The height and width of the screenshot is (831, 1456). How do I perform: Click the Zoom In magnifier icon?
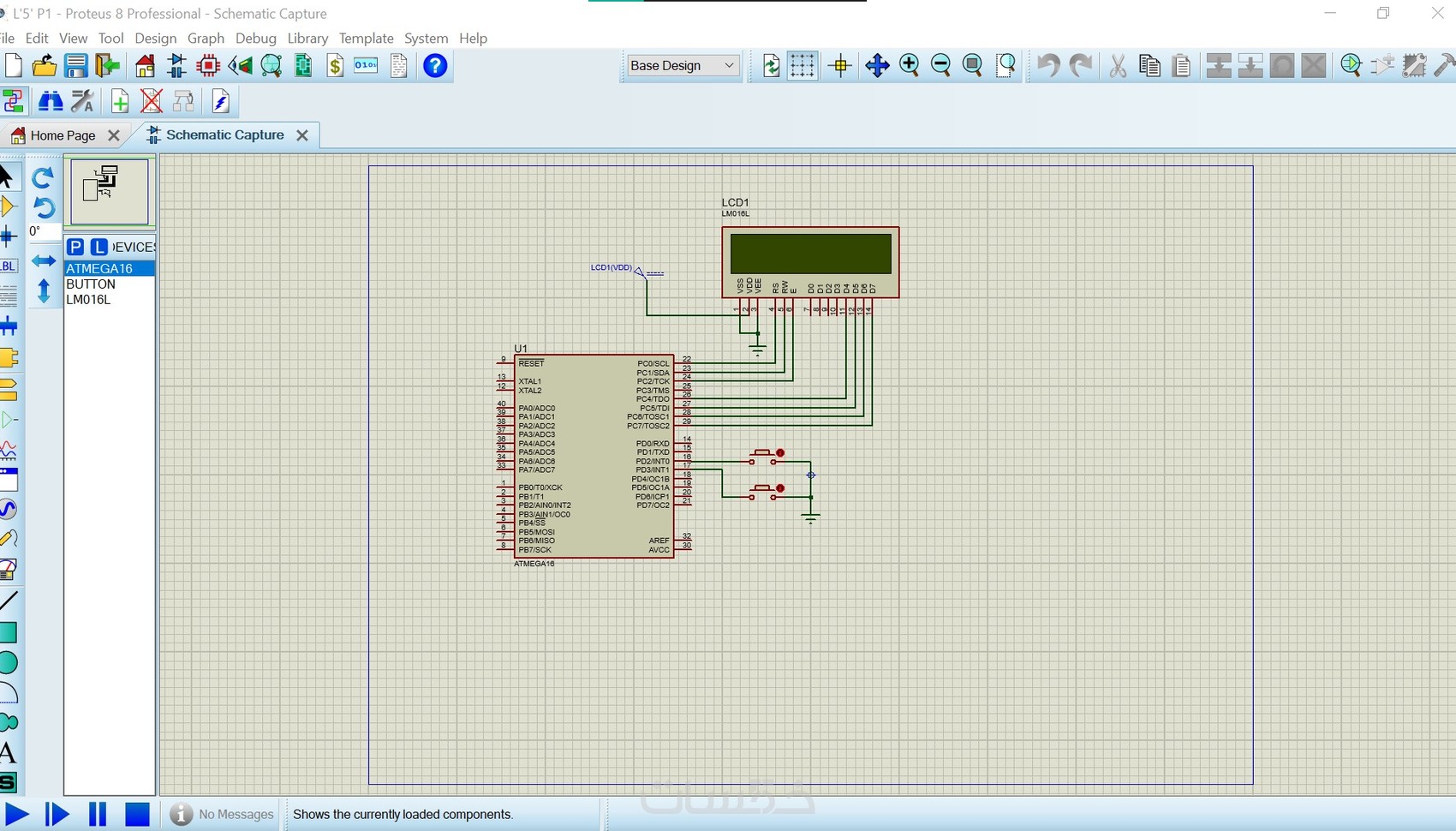click(909, 66)
